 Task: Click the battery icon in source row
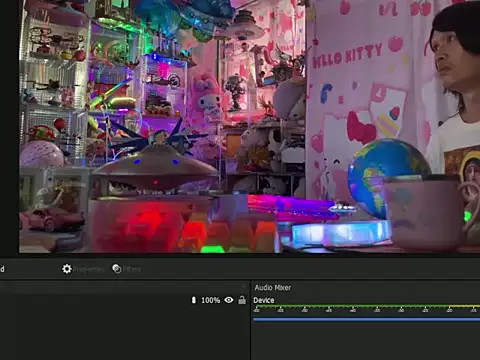point(194,300)
